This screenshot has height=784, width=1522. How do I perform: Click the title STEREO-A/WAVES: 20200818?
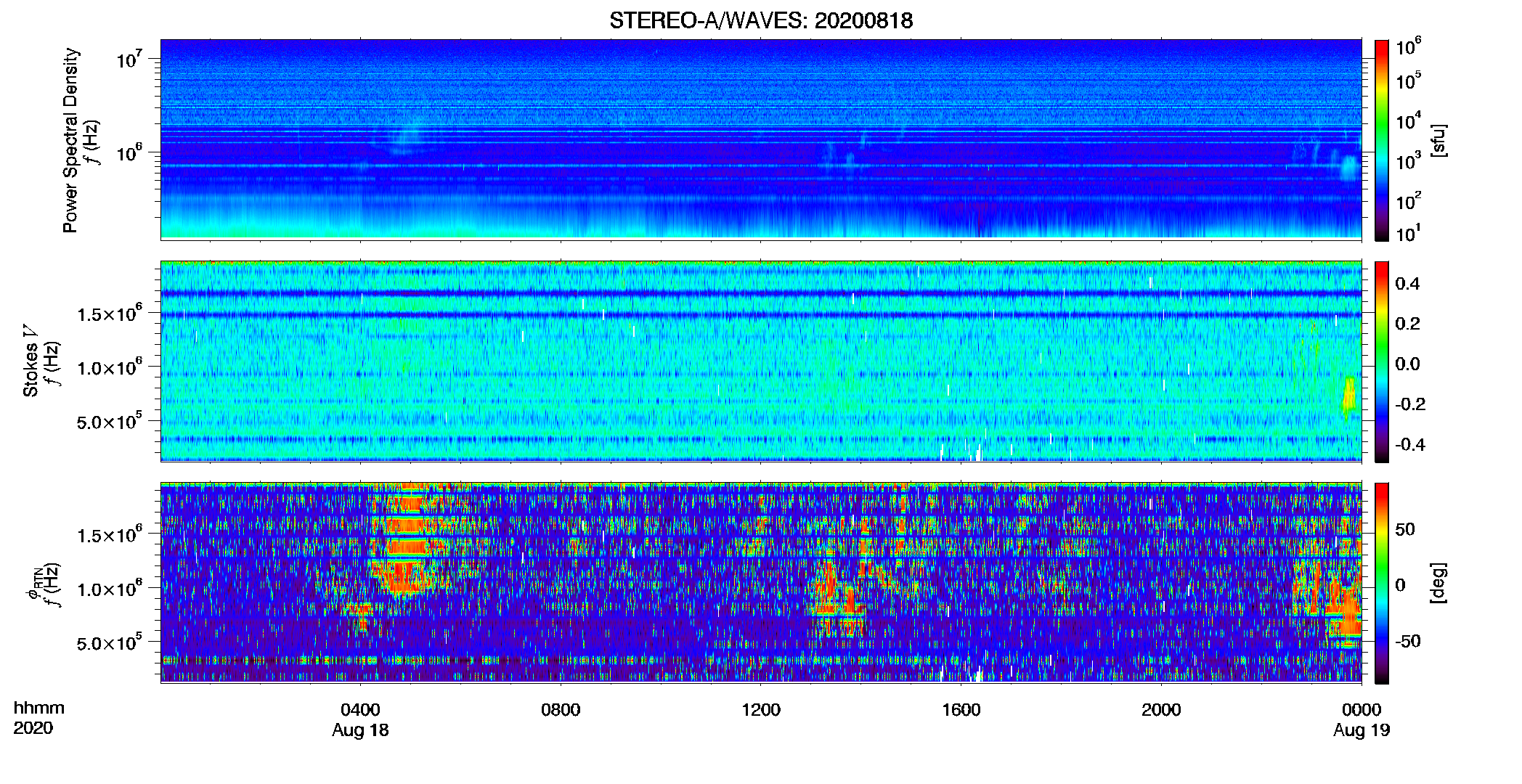tap(761, 20)
